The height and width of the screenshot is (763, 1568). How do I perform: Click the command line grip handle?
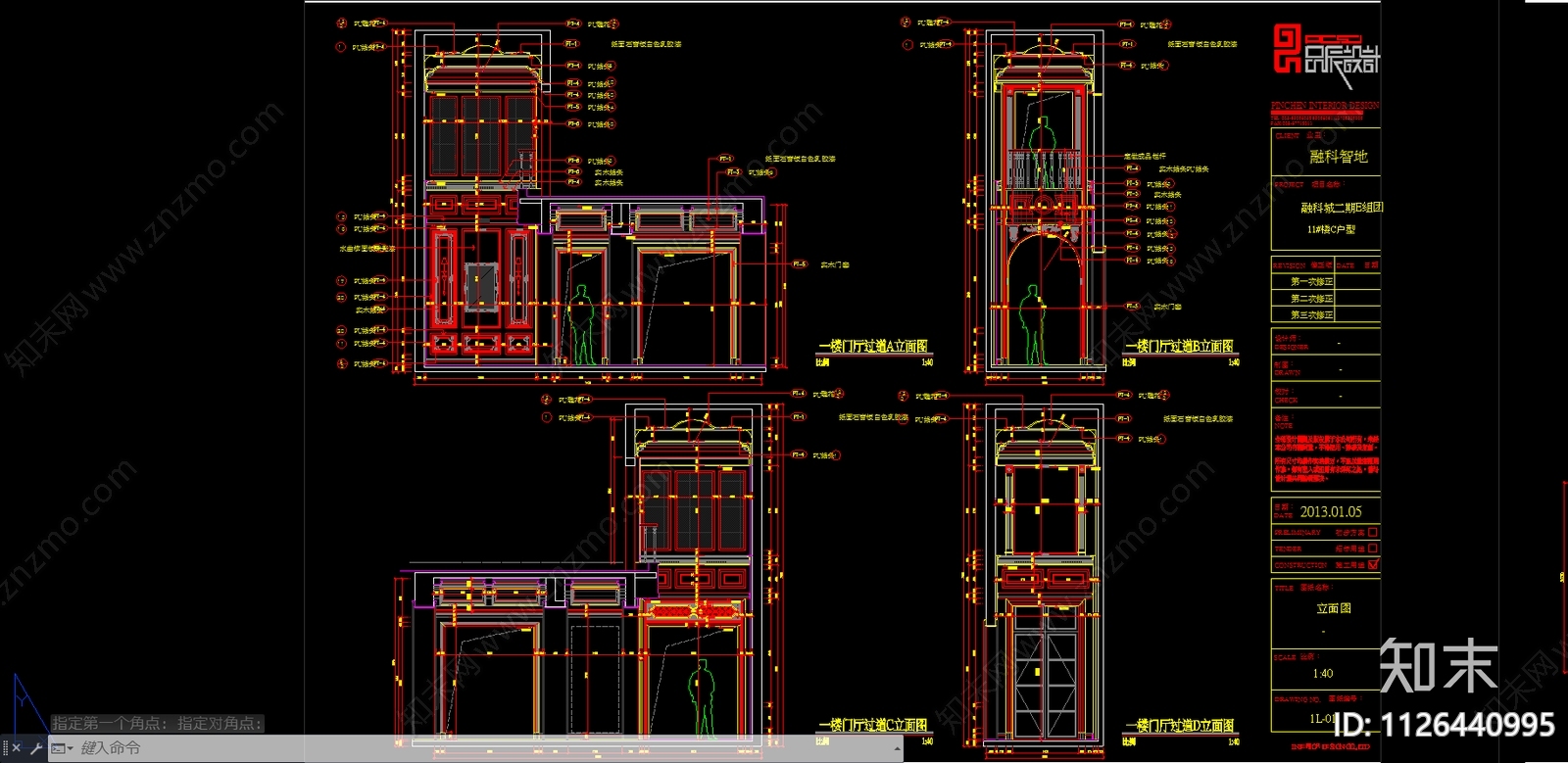click(x=5, y=748)
